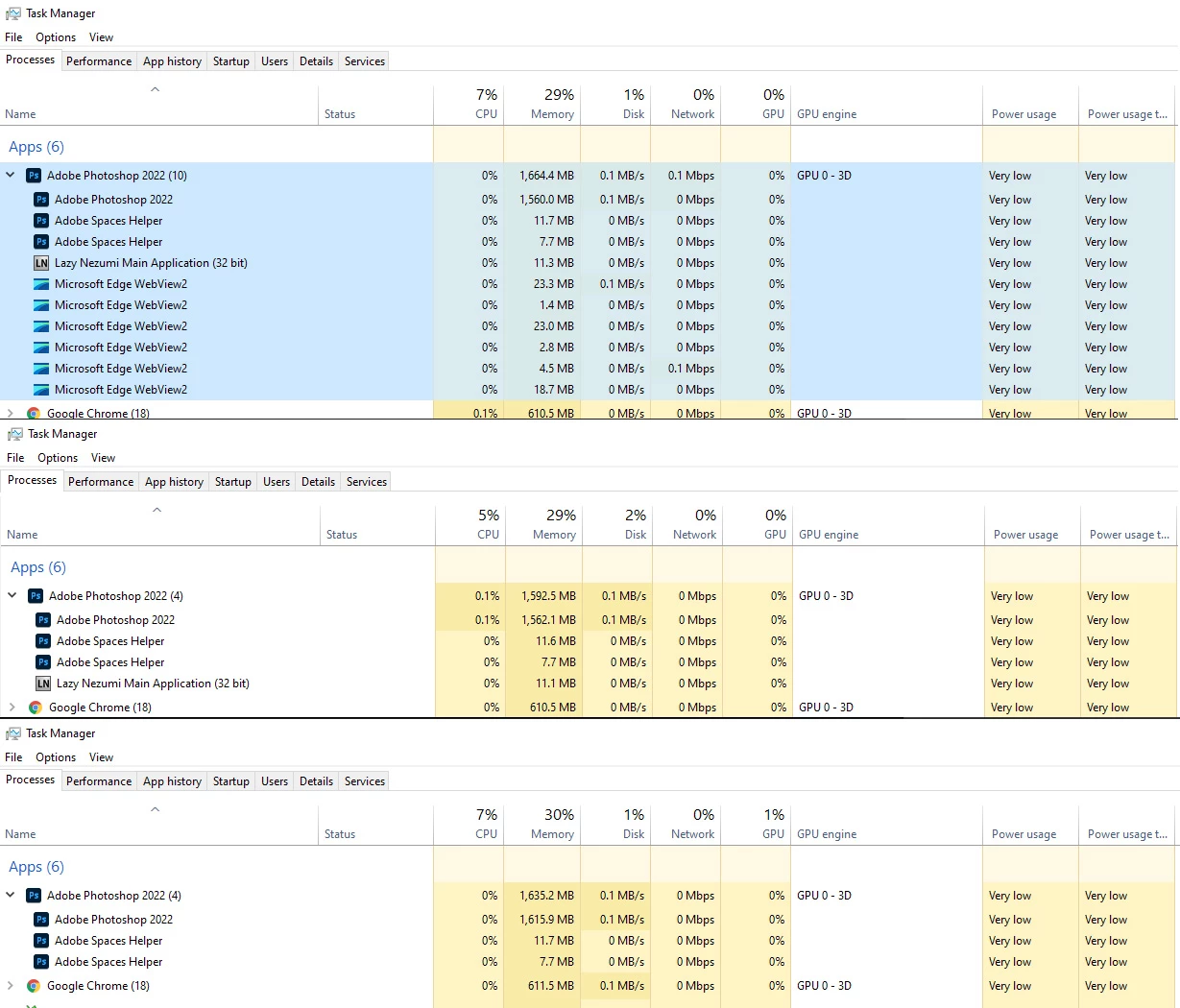1180x1008 pixels.
Task: Expand Google Chrome (18) using 611.5 MB
Action: pos(11,986)
